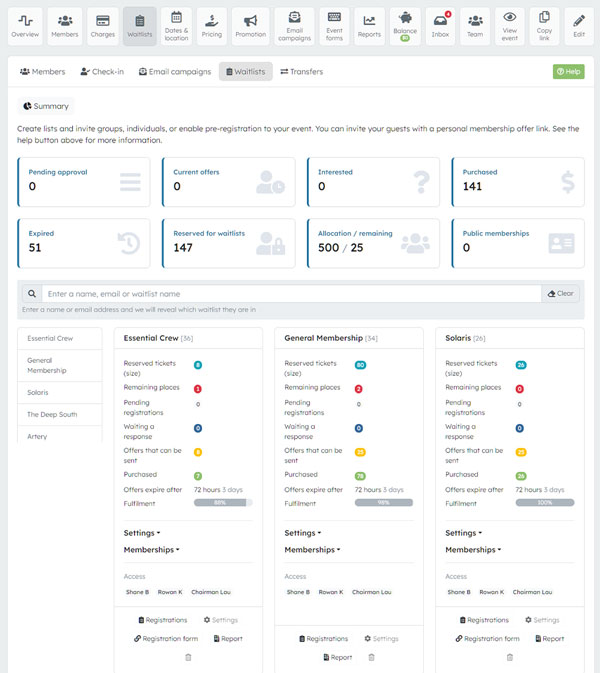Screen dimensions: 600x673
Task: Expand Settings in General Membership card
Action: (303, 533)
